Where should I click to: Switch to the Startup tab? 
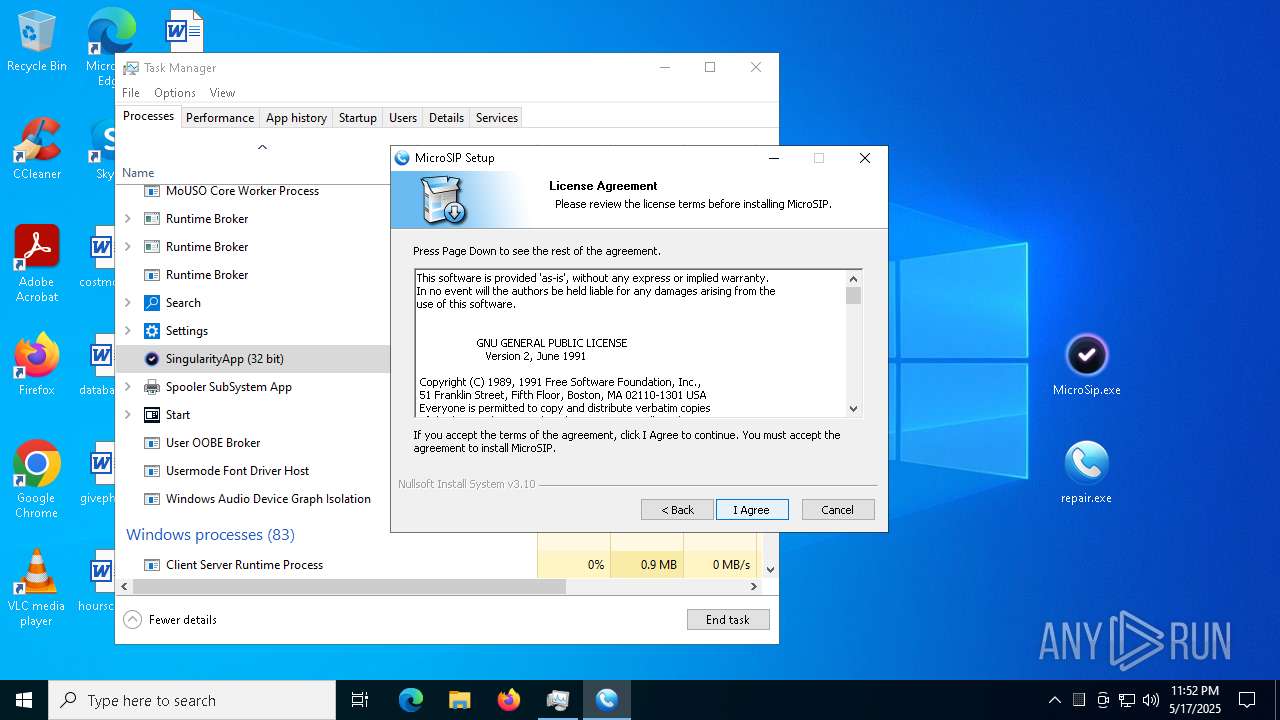click(x=358, y=118)
